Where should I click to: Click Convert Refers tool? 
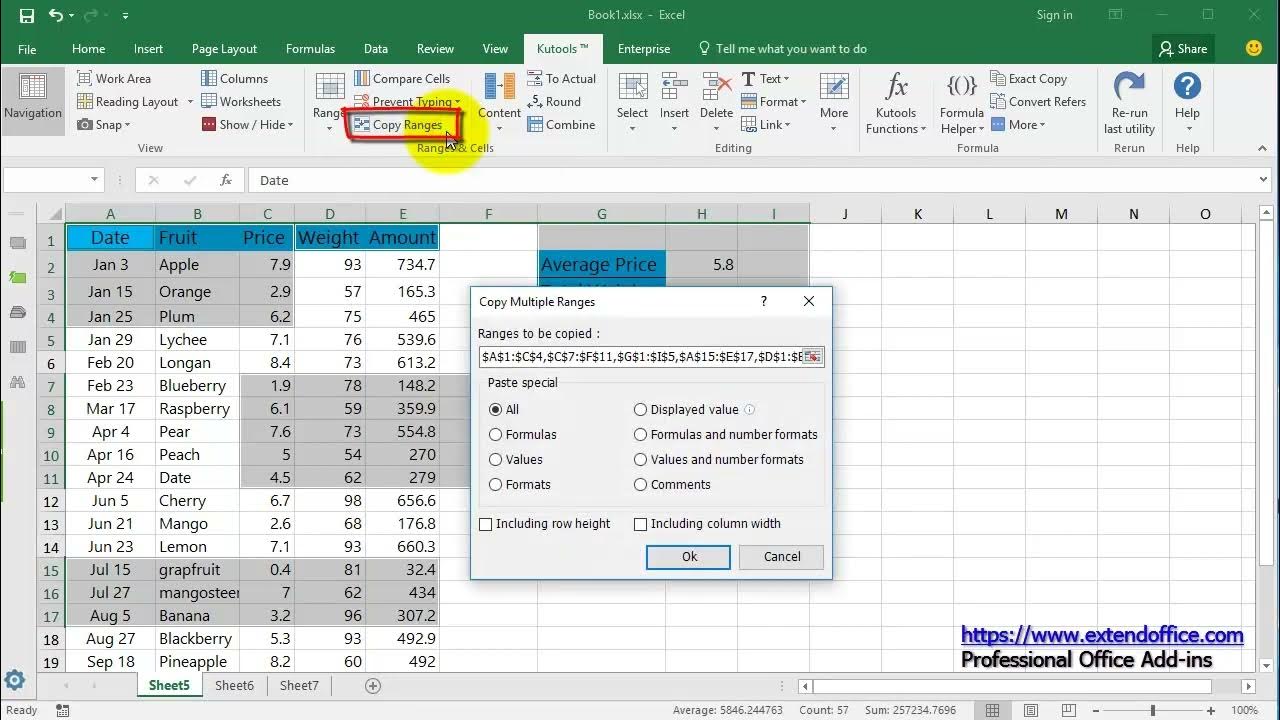pos(1038,101)
